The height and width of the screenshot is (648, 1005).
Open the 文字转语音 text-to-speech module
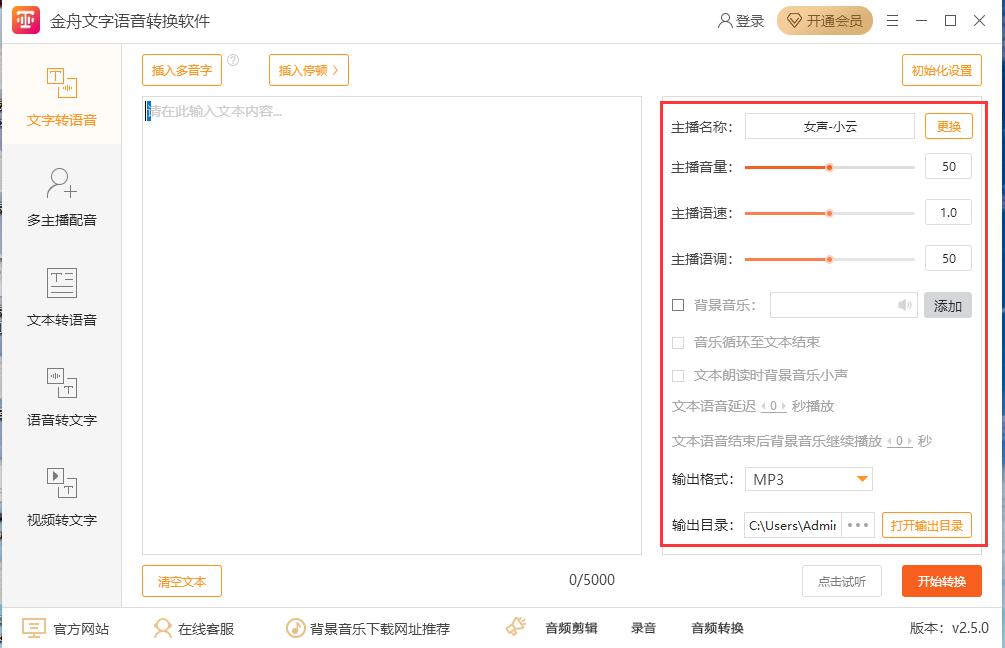pyautogui.click(x=61, y=97)
